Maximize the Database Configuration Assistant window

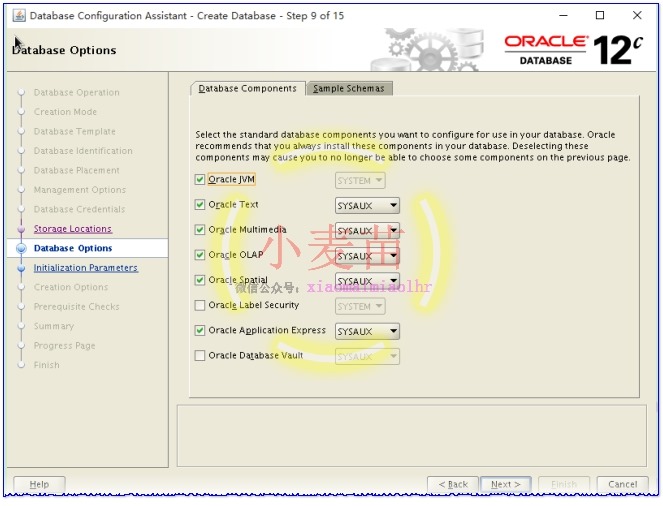tap(600, 15)
